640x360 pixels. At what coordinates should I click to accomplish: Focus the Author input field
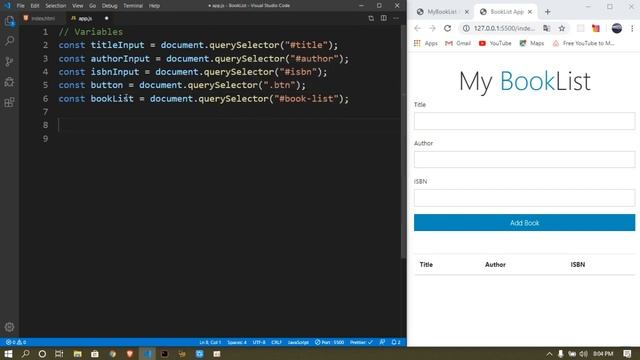point(524,160)
